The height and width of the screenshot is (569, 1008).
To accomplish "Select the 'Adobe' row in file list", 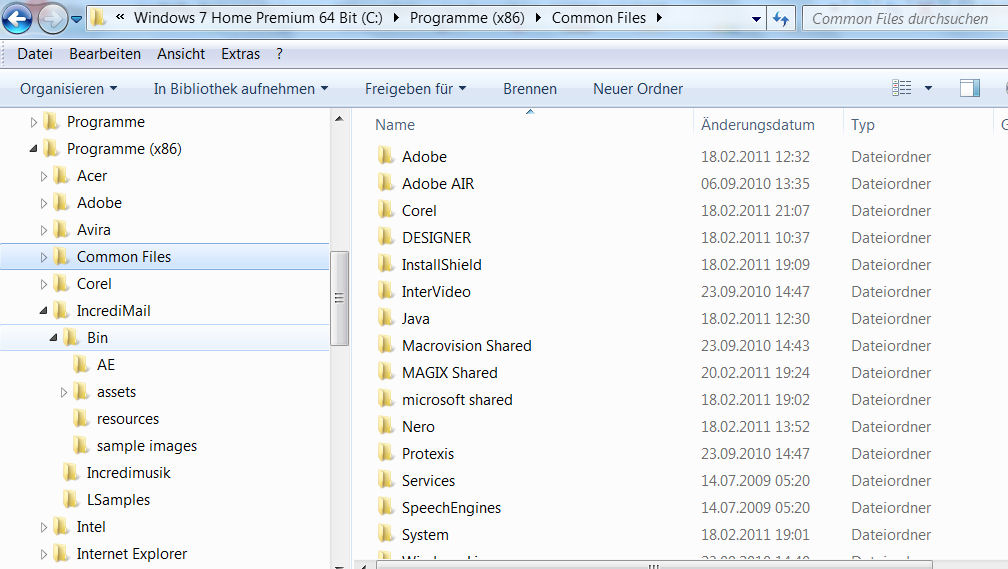I will [681, 156].
